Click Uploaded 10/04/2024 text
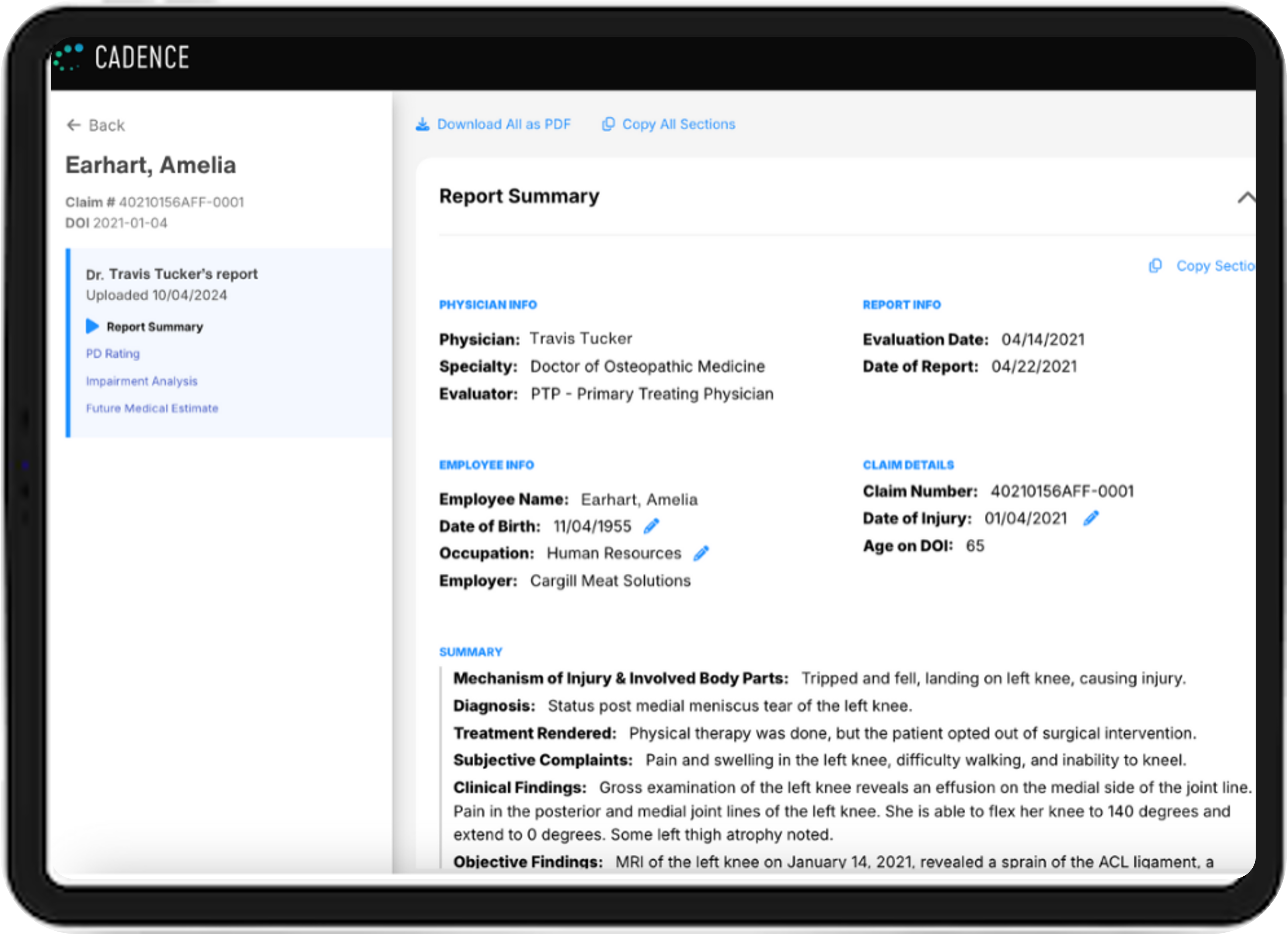1288x934 pixels. click(x=156, y=295)
